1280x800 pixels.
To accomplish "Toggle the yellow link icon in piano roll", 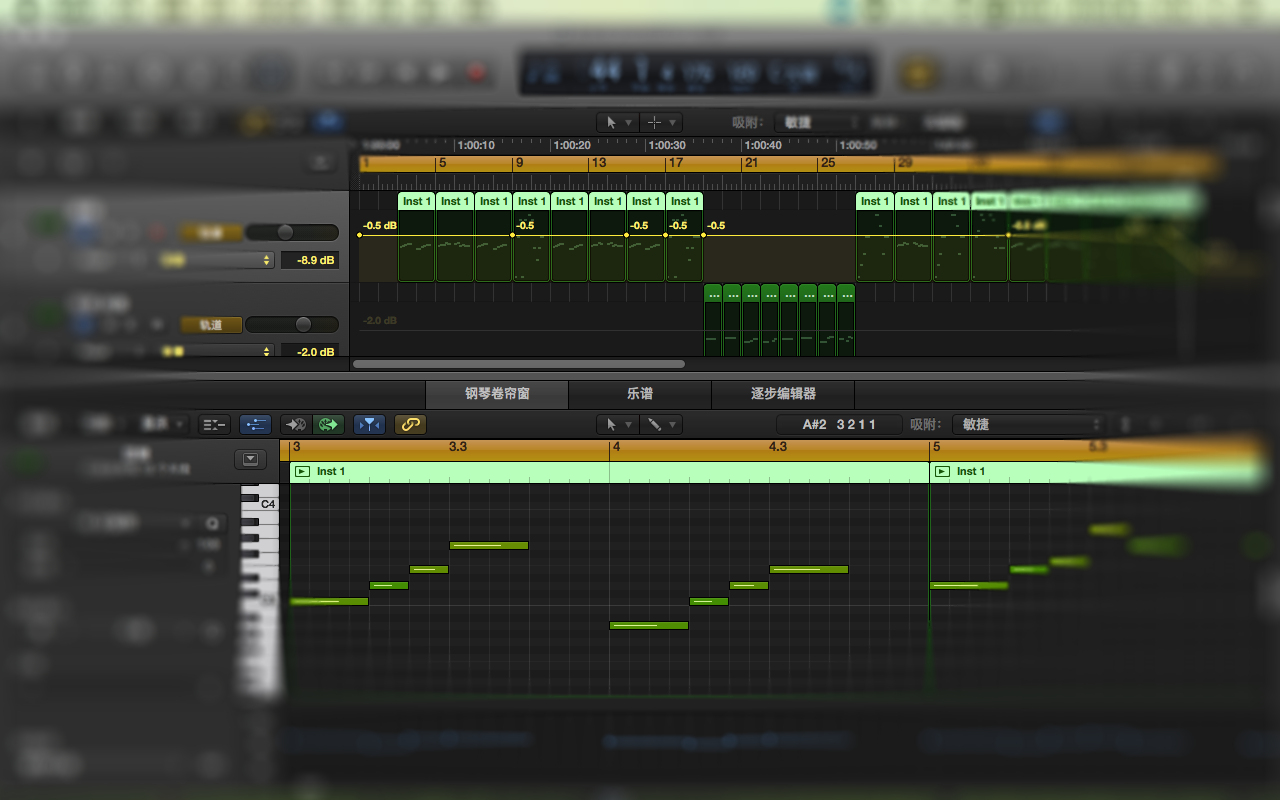I will [x=410, y=424].
